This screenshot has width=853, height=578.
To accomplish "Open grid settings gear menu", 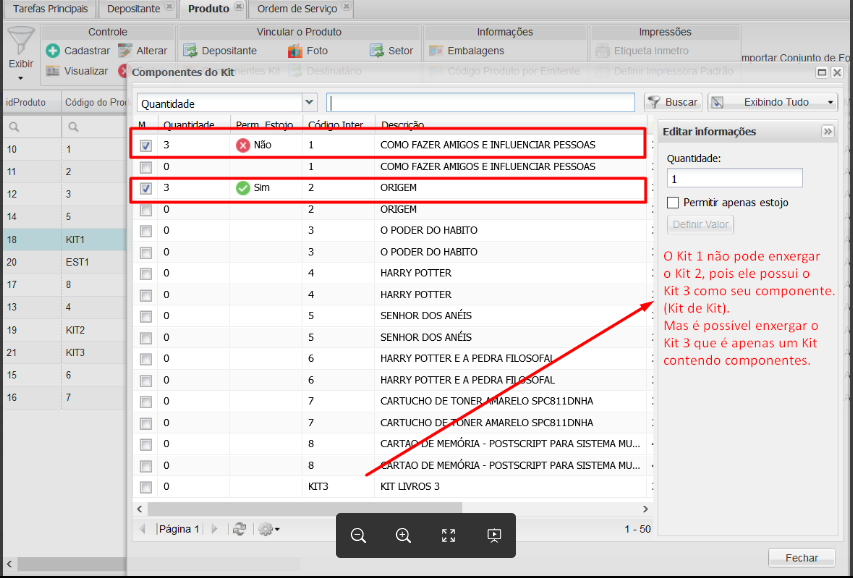I will click(269, 529).
